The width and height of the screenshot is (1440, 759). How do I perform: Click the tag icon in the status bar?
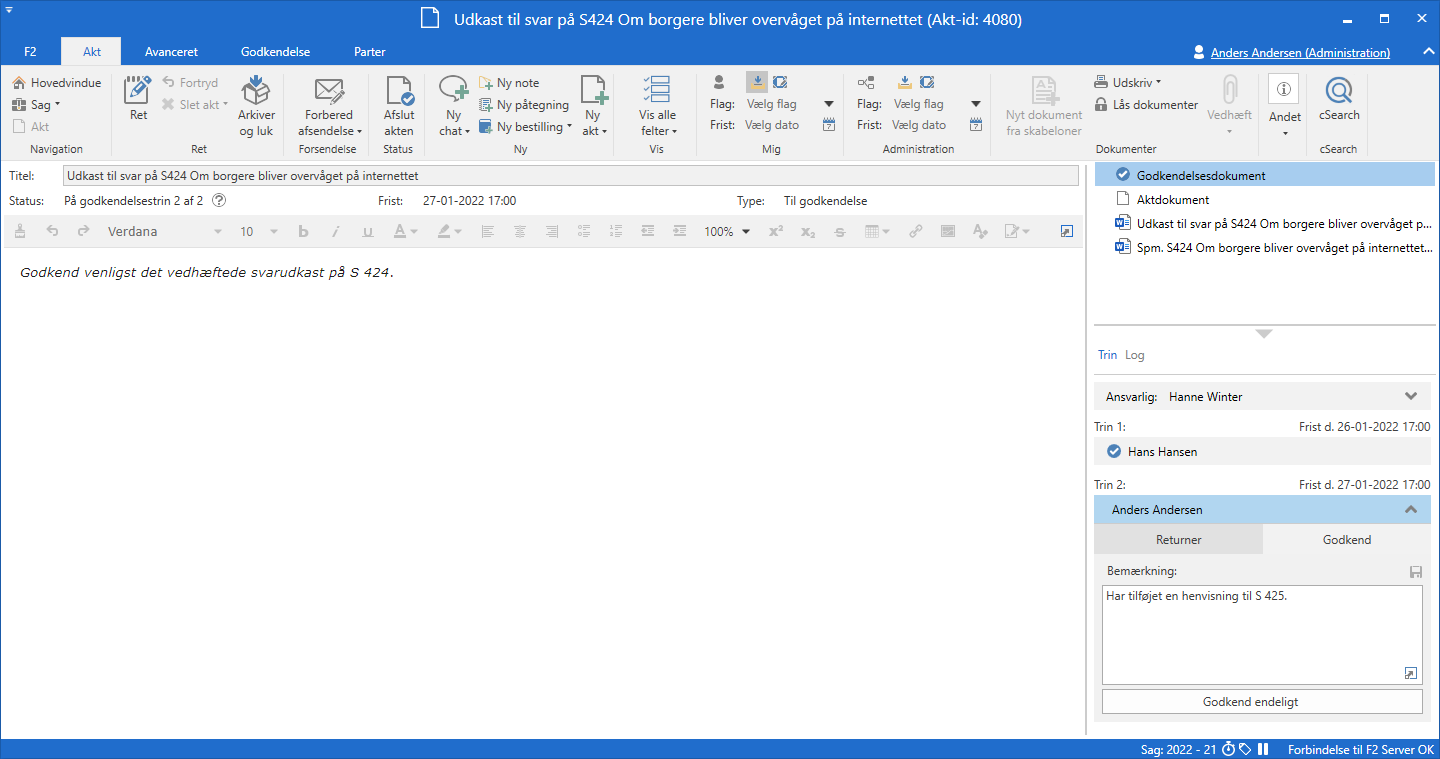(1246, 749)
